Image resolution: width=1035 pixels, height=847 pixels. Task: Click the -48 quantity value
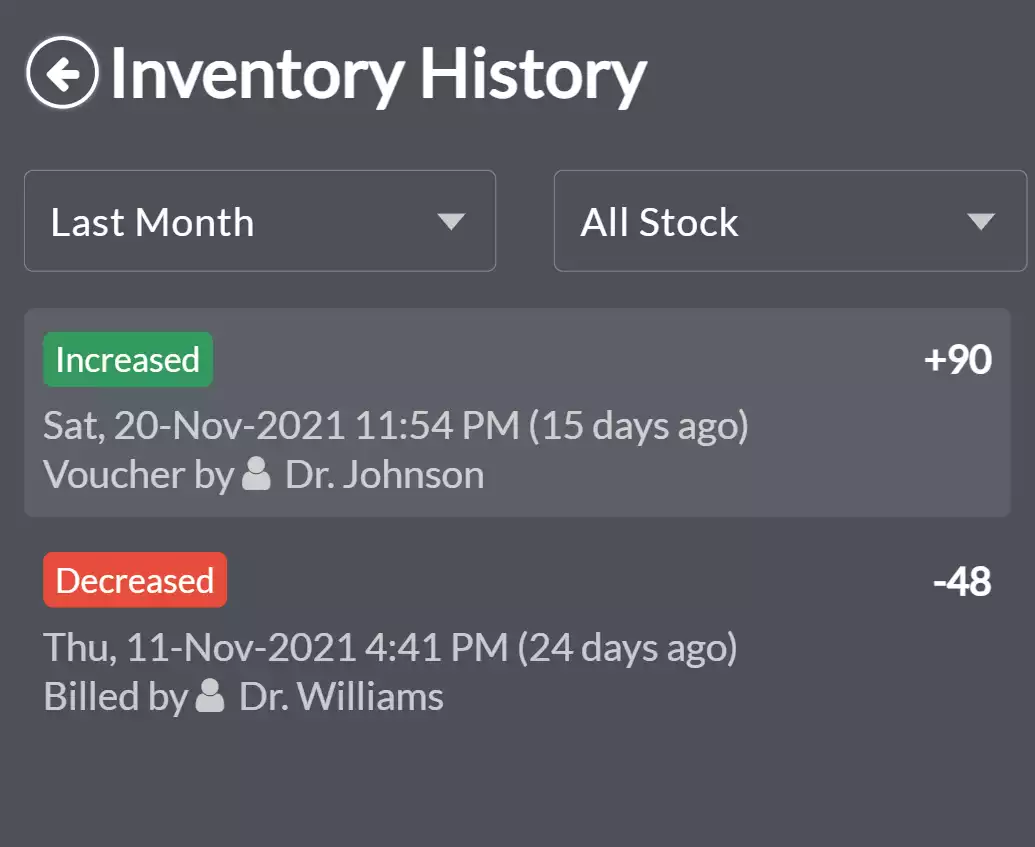click(962, 582)
